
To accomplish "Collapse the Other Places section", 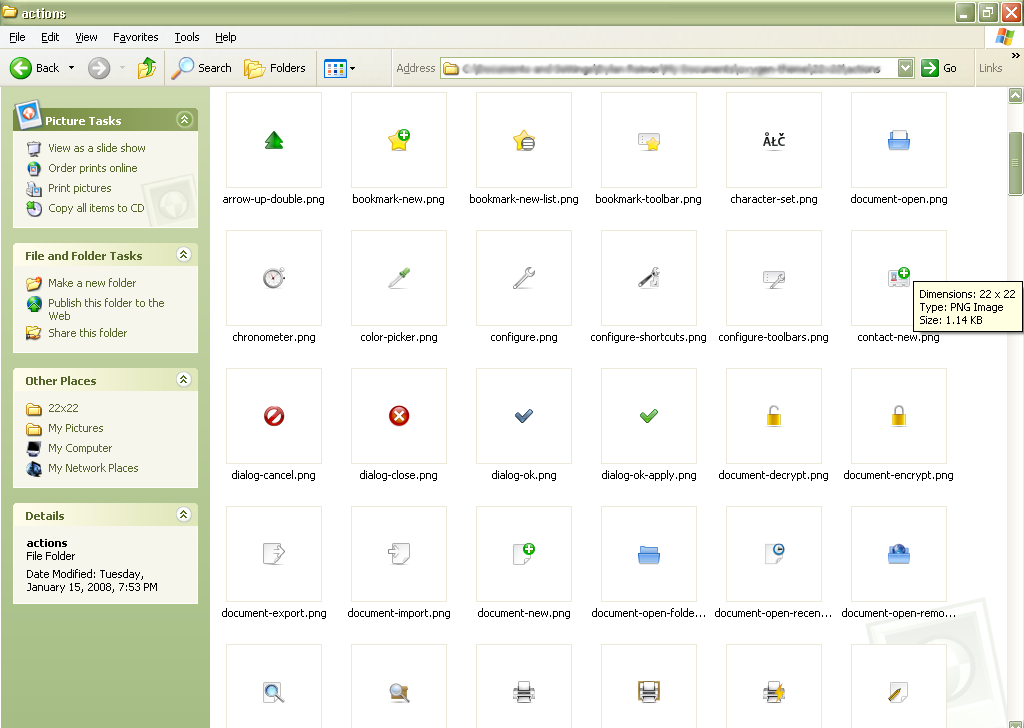I will coord(184,380).
